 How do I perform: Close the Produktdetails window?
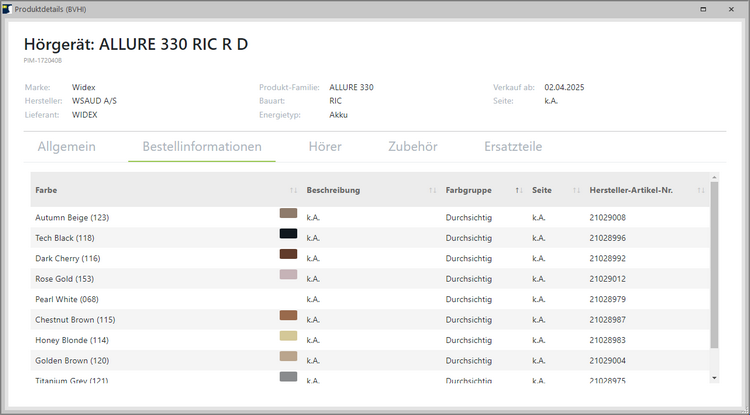pos(731,9)
